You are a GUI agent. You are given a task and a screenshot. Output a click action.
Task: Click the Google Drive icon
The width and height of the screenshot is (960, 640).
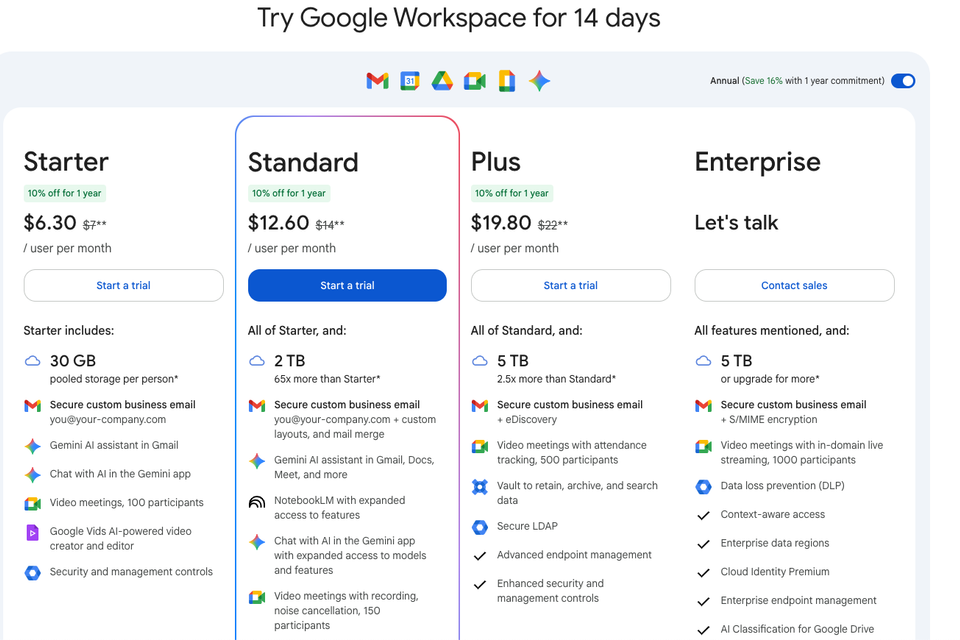pos(442,81)
